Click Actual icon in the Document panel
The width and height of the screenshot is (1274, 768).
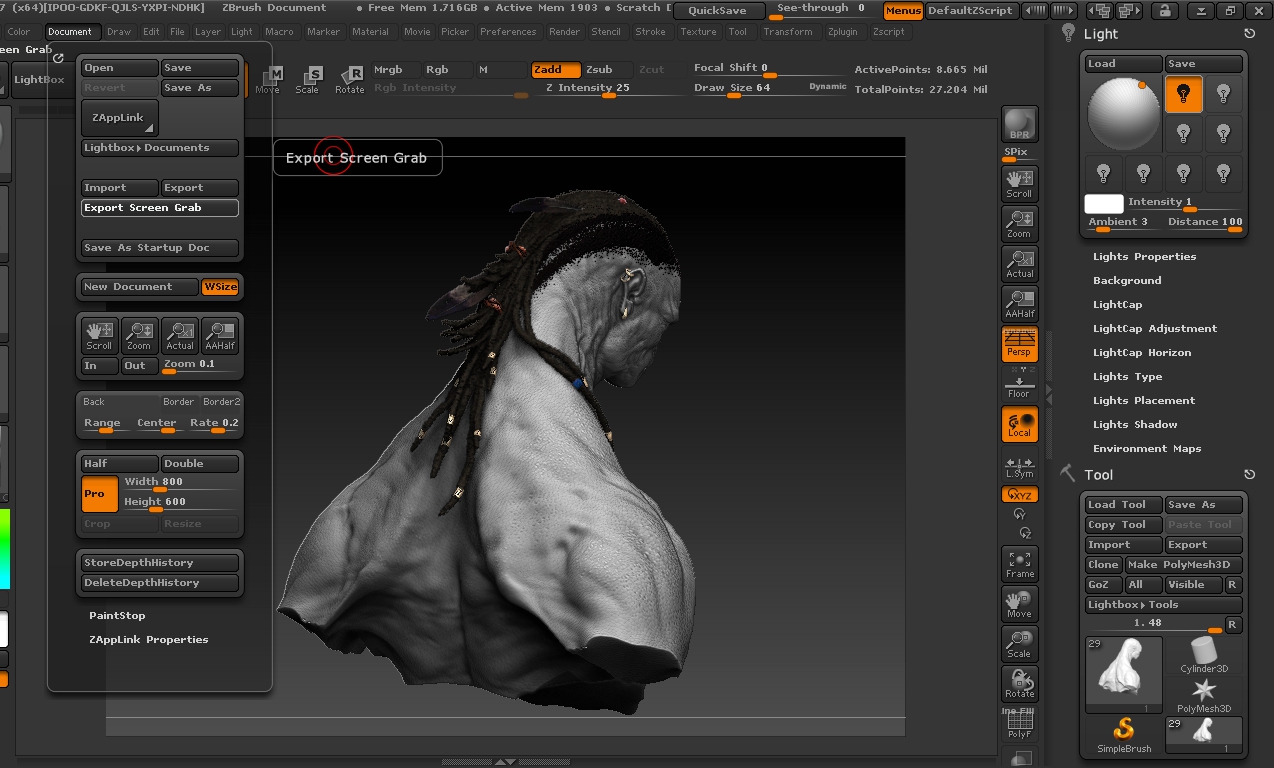180,335
